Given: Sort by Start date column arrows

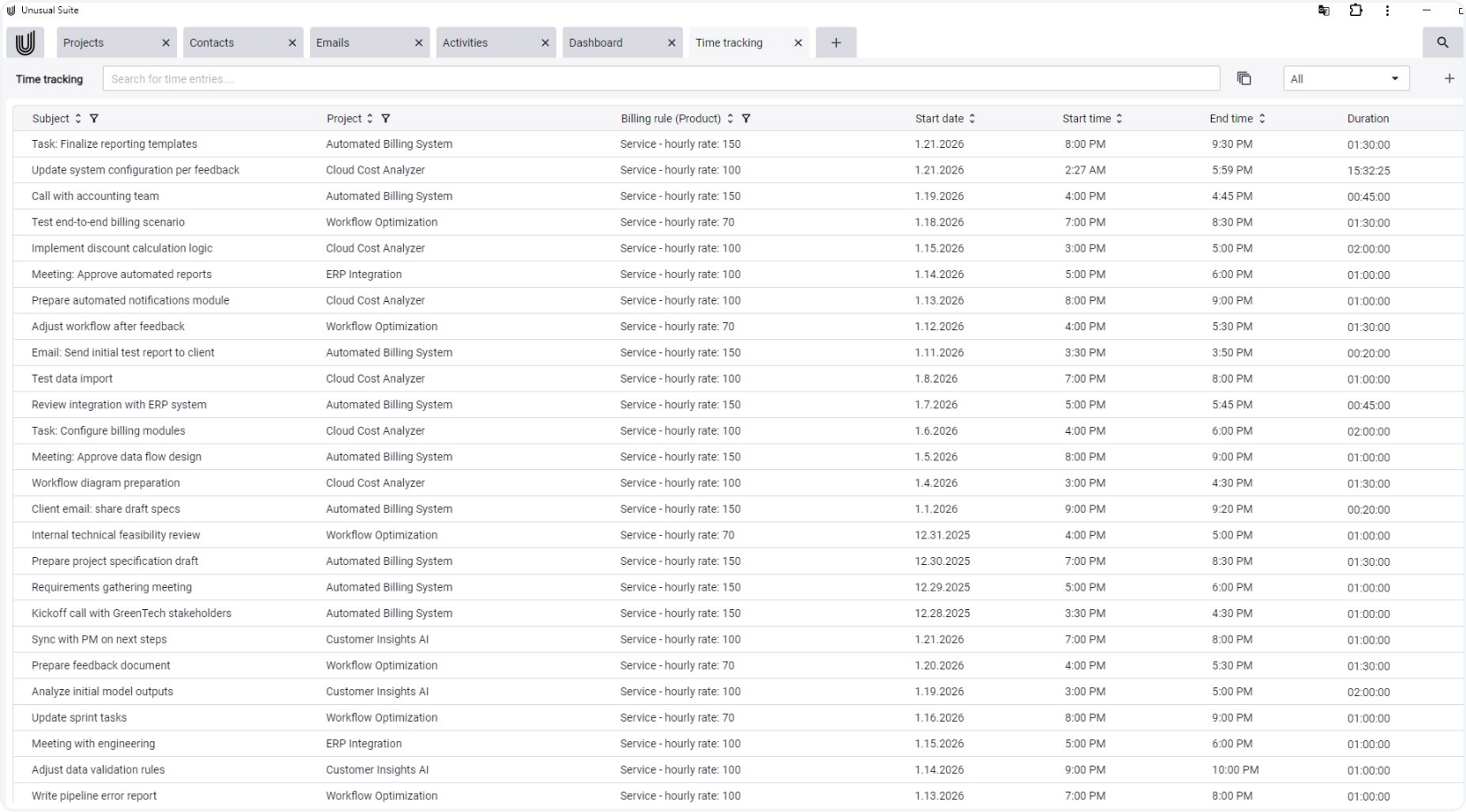Looking at the screenshot, I should pos(972,119).
